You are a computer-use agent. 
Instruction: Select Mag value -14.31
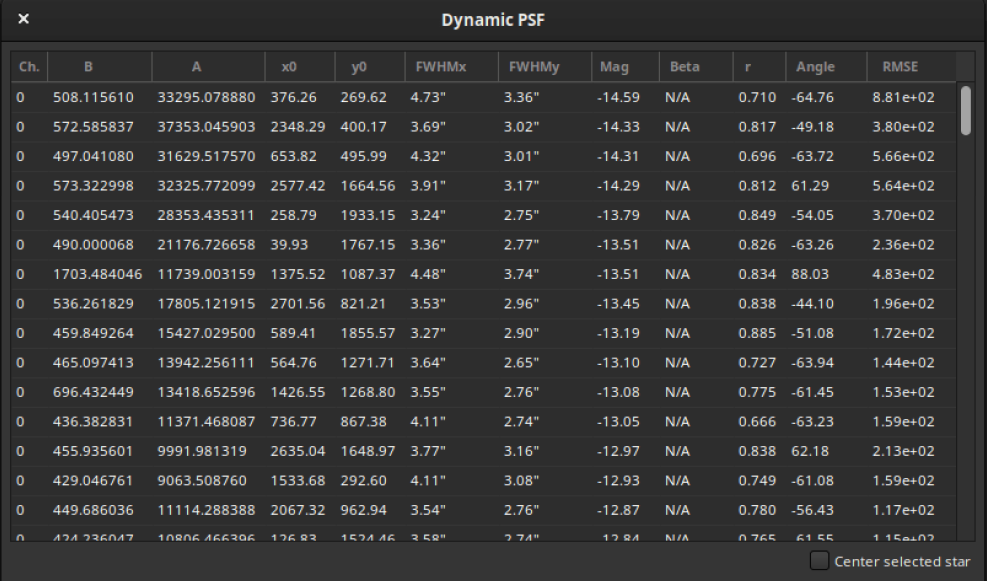click(x=618, y=156)
